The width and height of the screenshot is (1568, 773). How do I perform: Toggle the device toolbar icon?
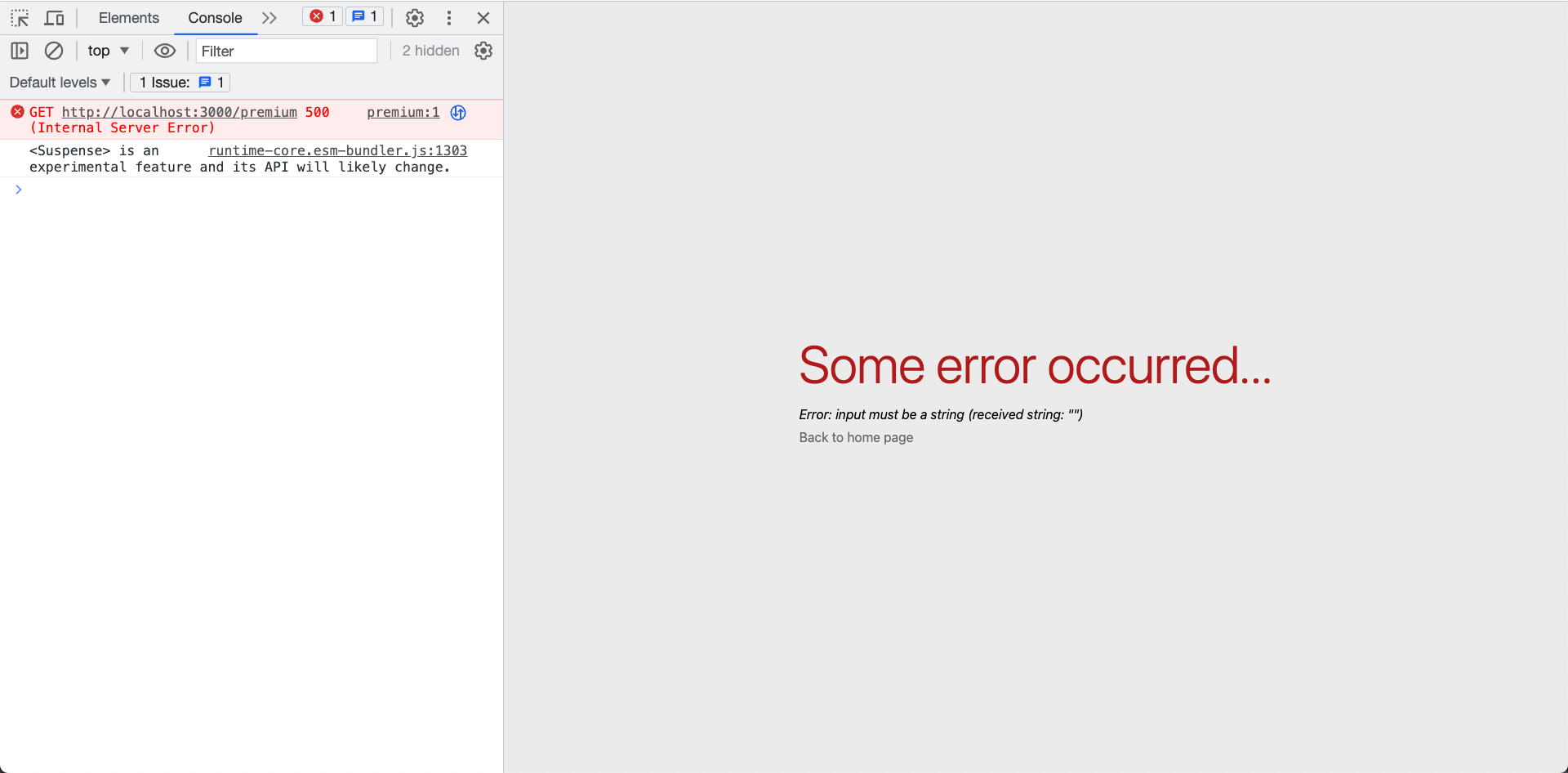[x=53, y=17]
